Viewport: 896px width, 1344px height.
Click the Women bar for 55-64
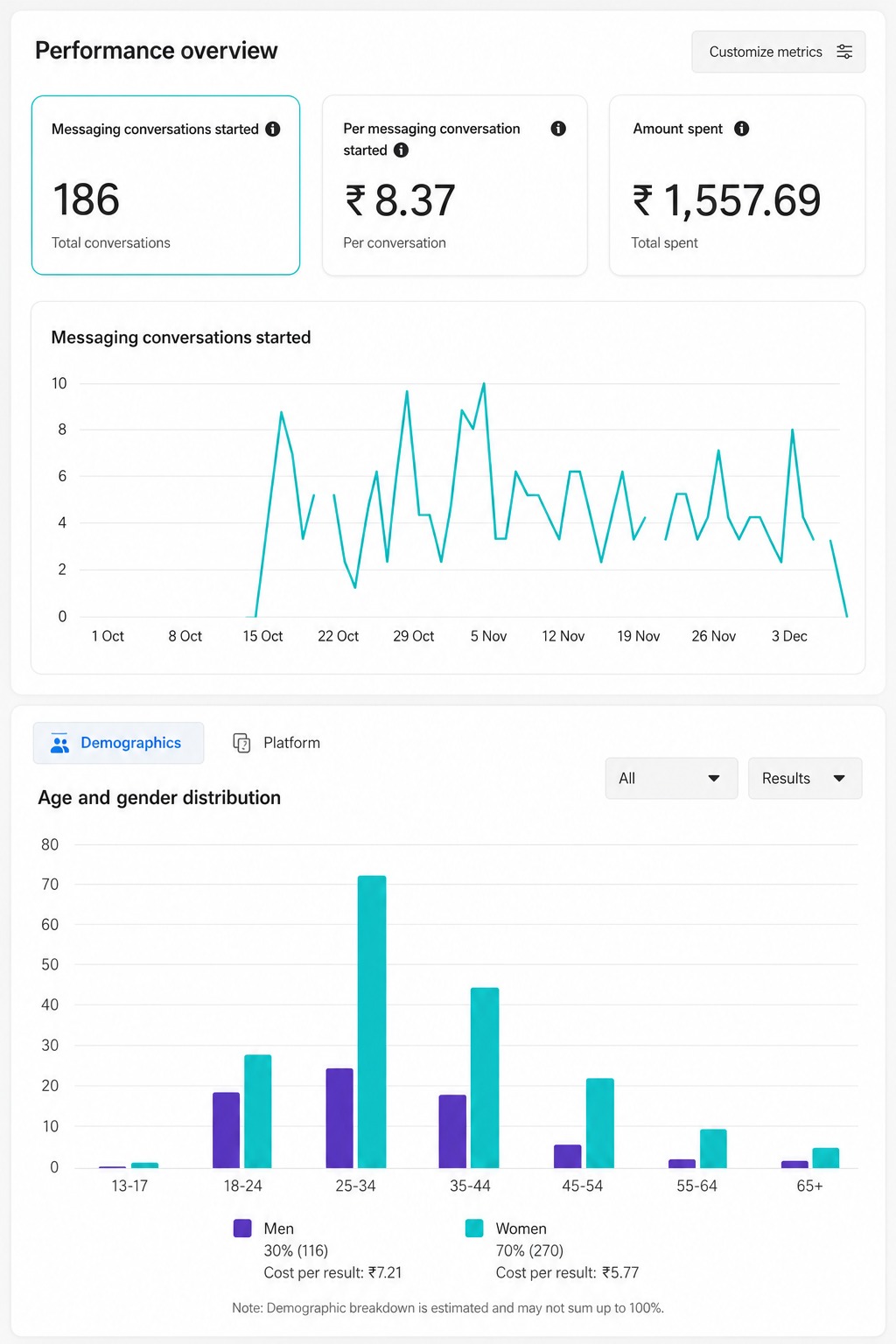pyautogui.click(x=713, y=1148)
